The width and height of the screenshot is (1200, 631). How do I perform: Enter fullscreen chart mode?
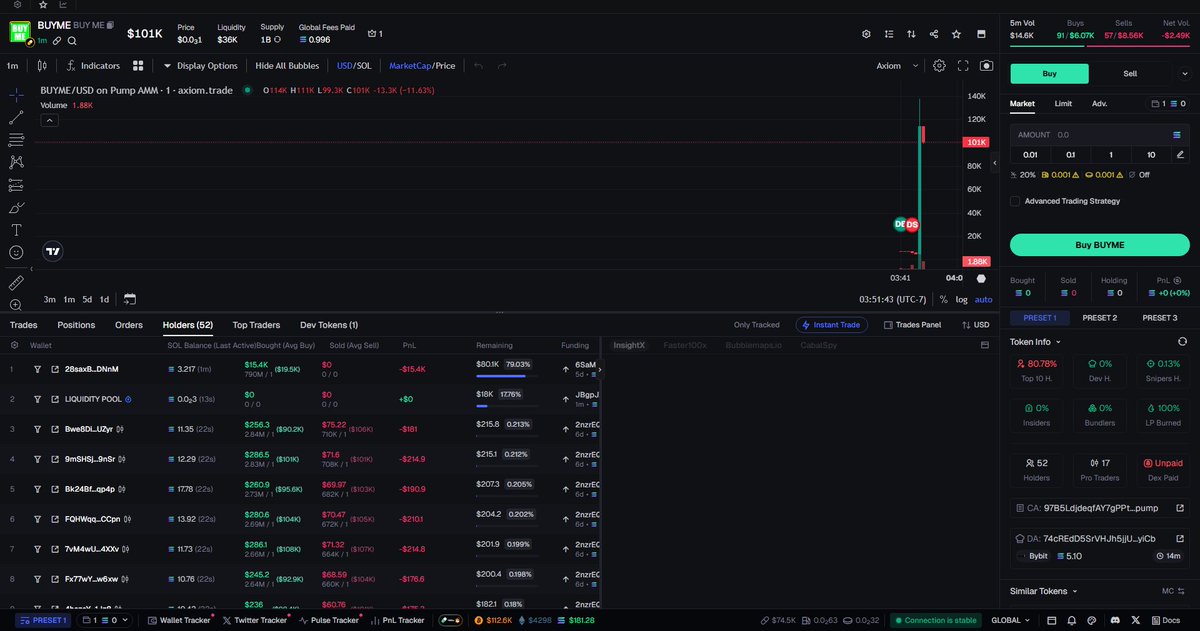point(963,65)
